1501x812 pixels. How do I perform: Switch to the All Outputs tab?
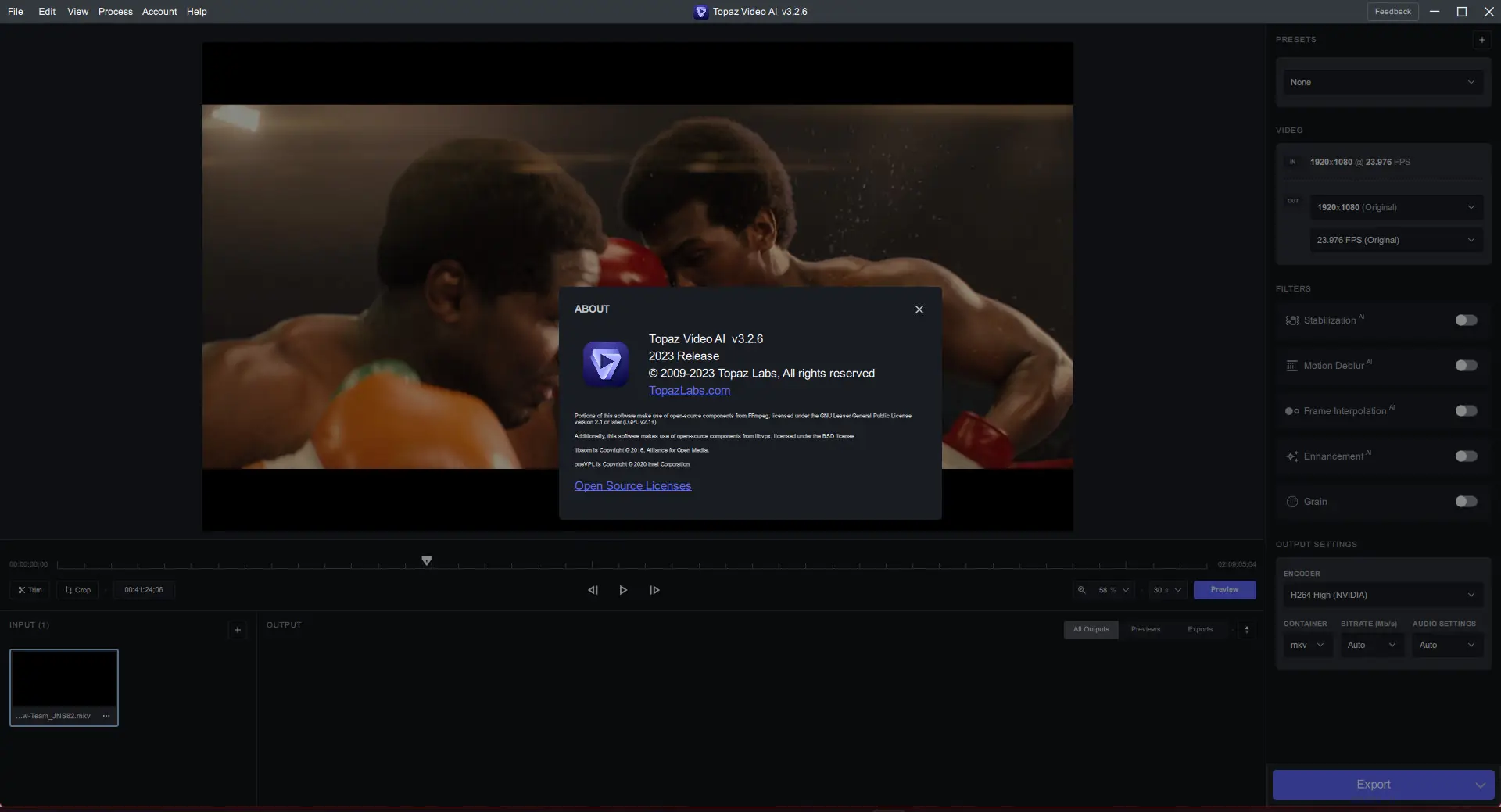(x=1091, y=630)
